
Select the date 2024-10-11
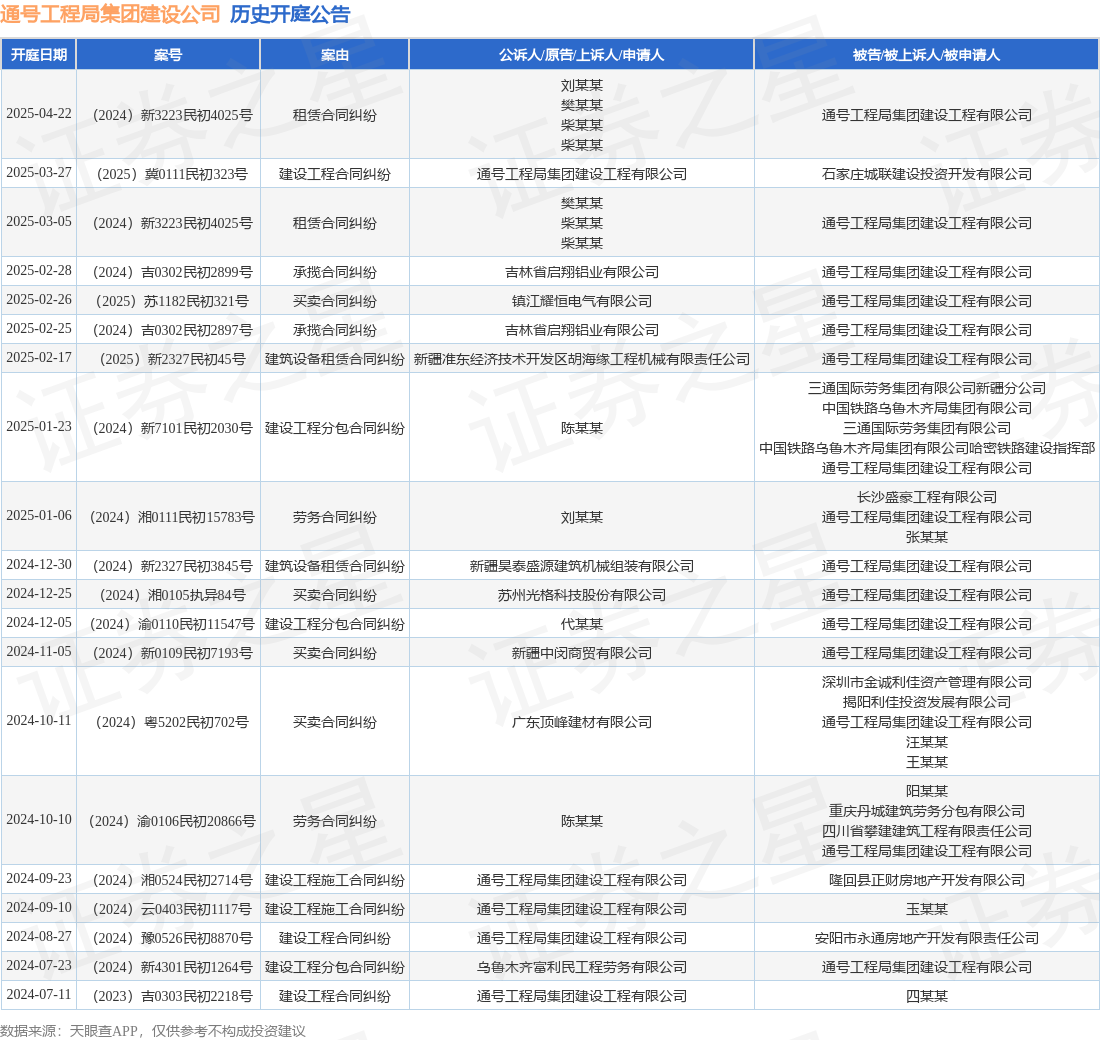(x=39, y=721)
